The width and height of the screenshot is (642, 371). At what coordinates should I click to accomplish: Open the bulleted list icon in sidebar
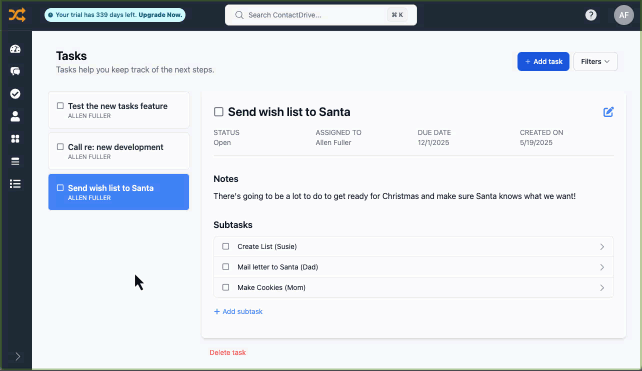pos(15,184)
